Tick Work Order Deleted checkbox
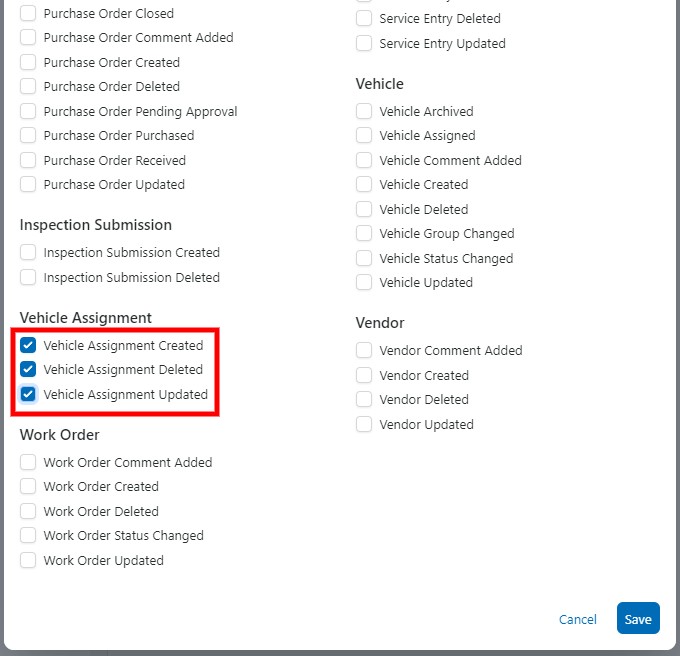 tap(28, 511)
